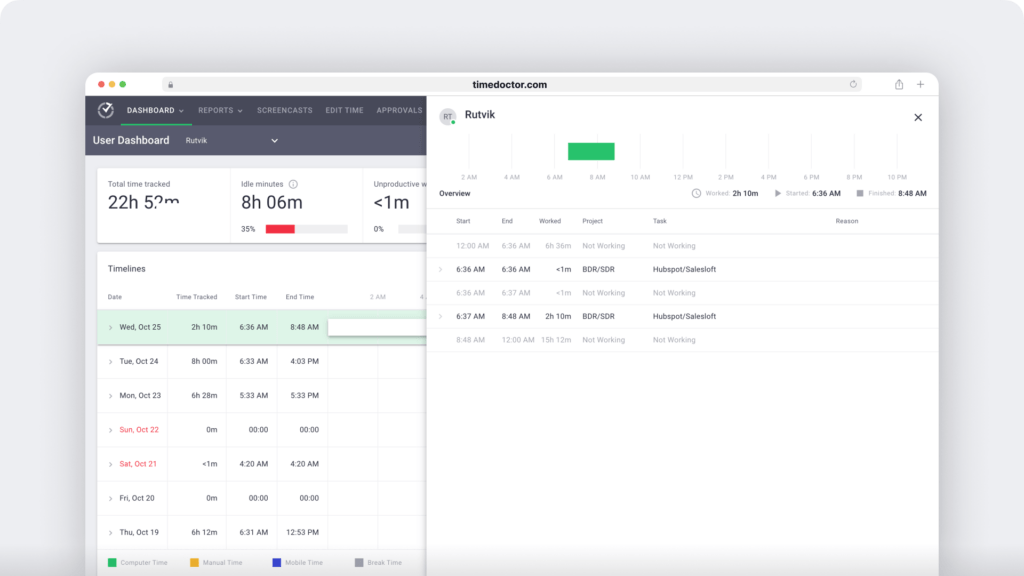The height and width of the screenshot is (576, 1024).
Task: Click the red Idle minutes progress bar
Action: [x=281, y=229]
